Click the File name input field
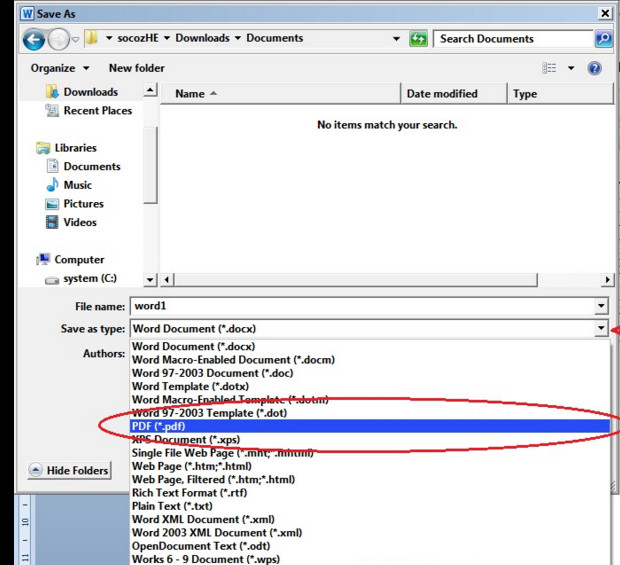This screenshot has height=565, width=620. pyautogui.click(x=363, y=306)
